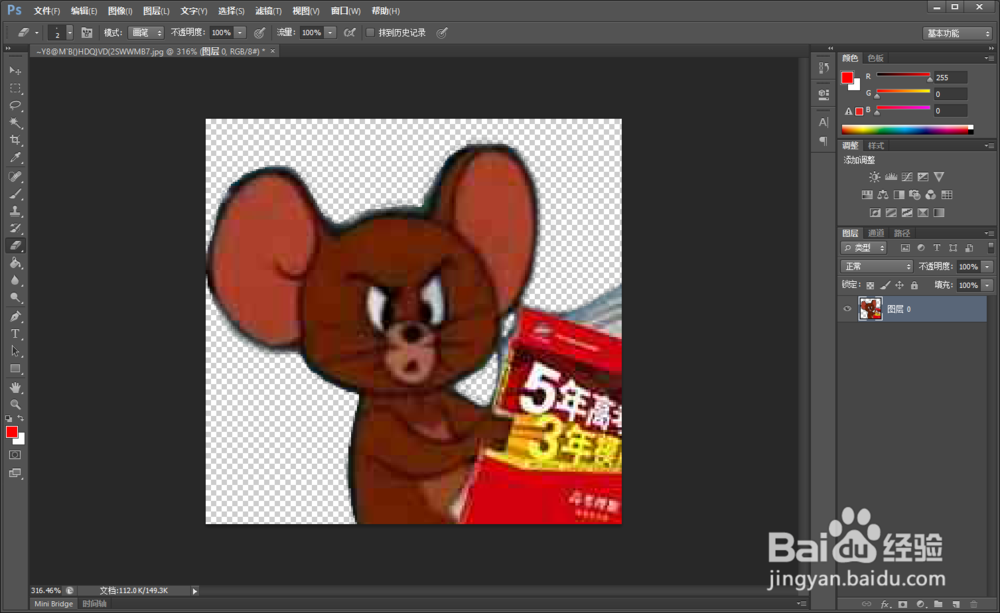Select the Clone Stamp tool

pos(15,211)
